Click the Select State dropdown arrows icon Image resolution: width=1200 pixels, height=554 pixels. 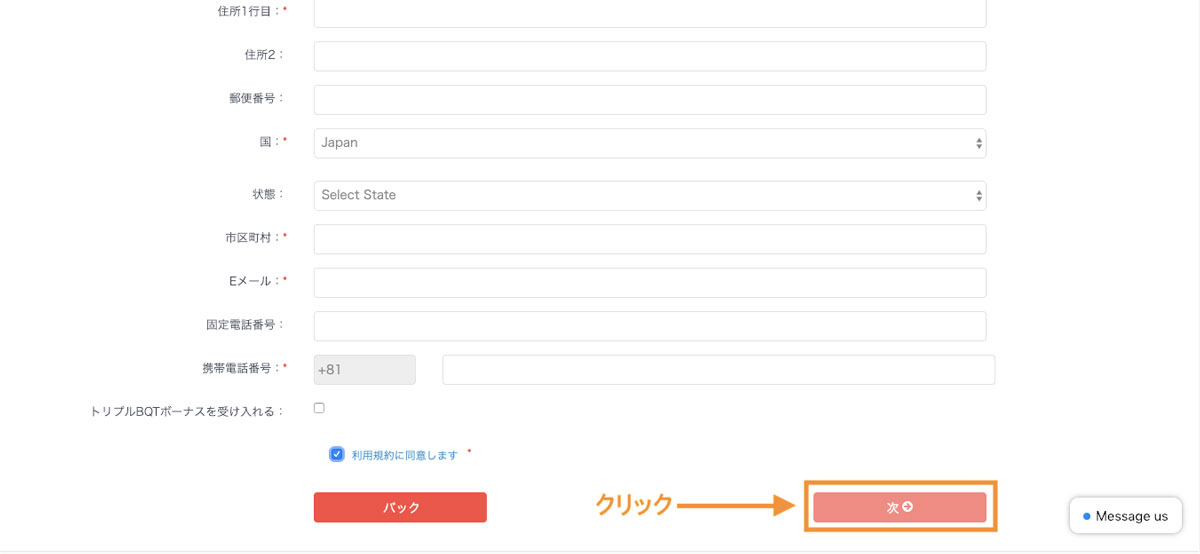point(978,196)
